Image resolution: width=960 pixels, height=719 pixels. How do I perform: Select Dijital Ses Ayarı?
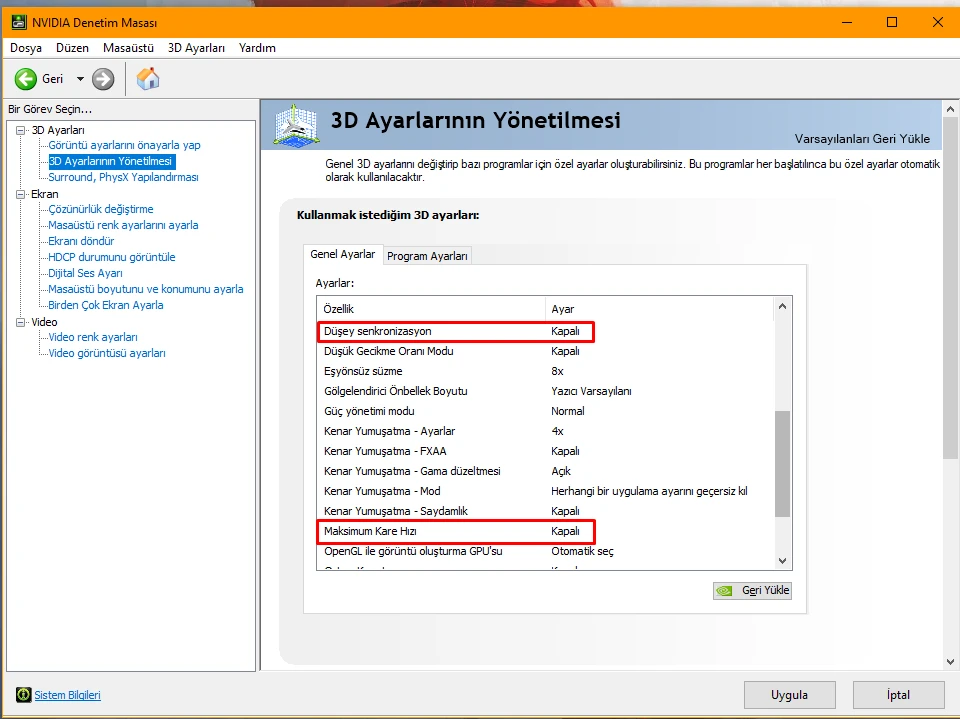[86, 273]
